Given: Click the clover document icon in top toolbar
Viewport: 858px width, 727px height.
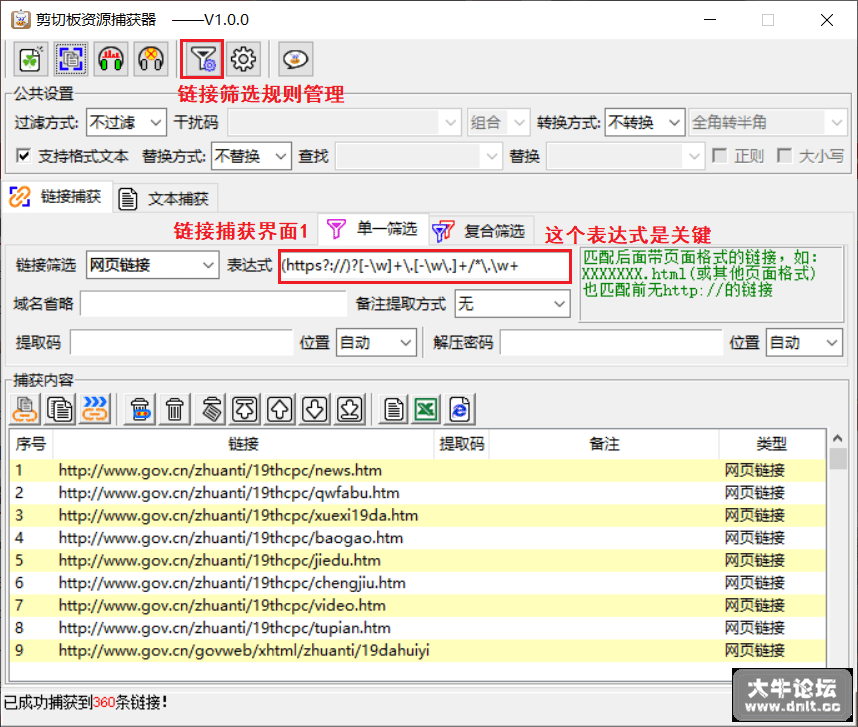Looking at the screenshot, I should point(30,59).
